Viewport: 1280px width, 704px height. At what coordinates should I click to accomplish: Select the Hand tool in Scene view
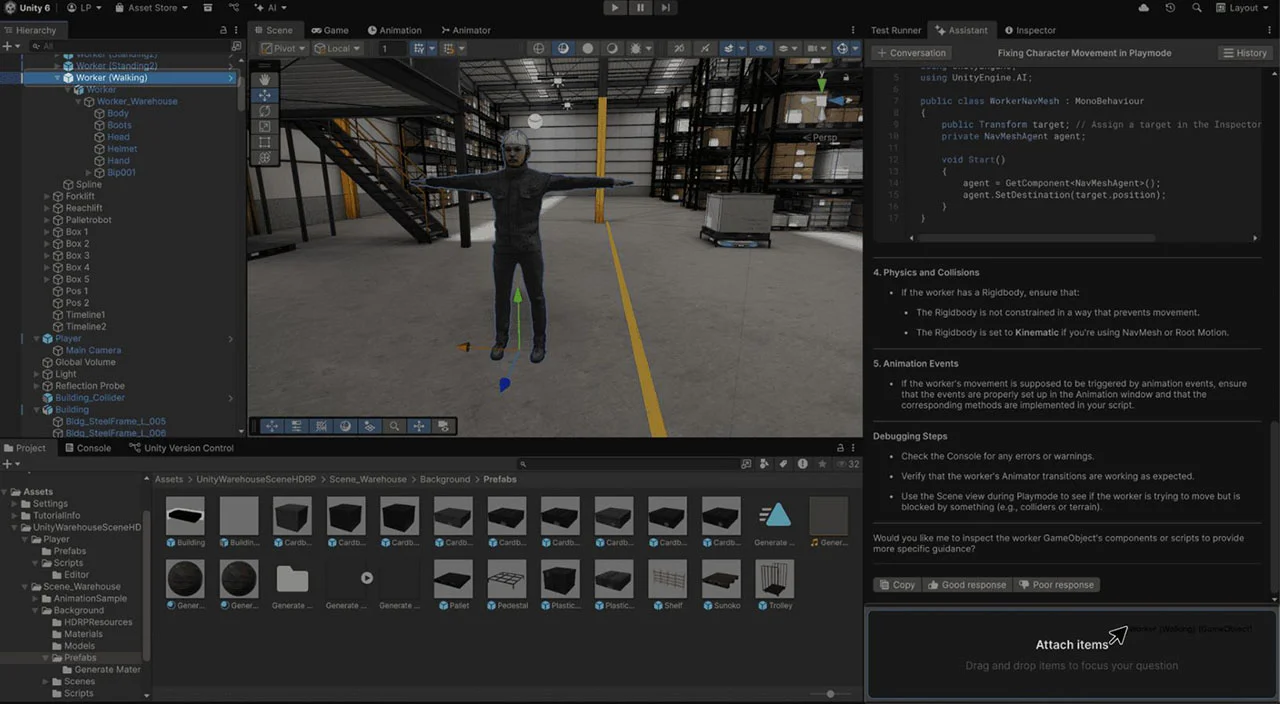pos(264,79)
